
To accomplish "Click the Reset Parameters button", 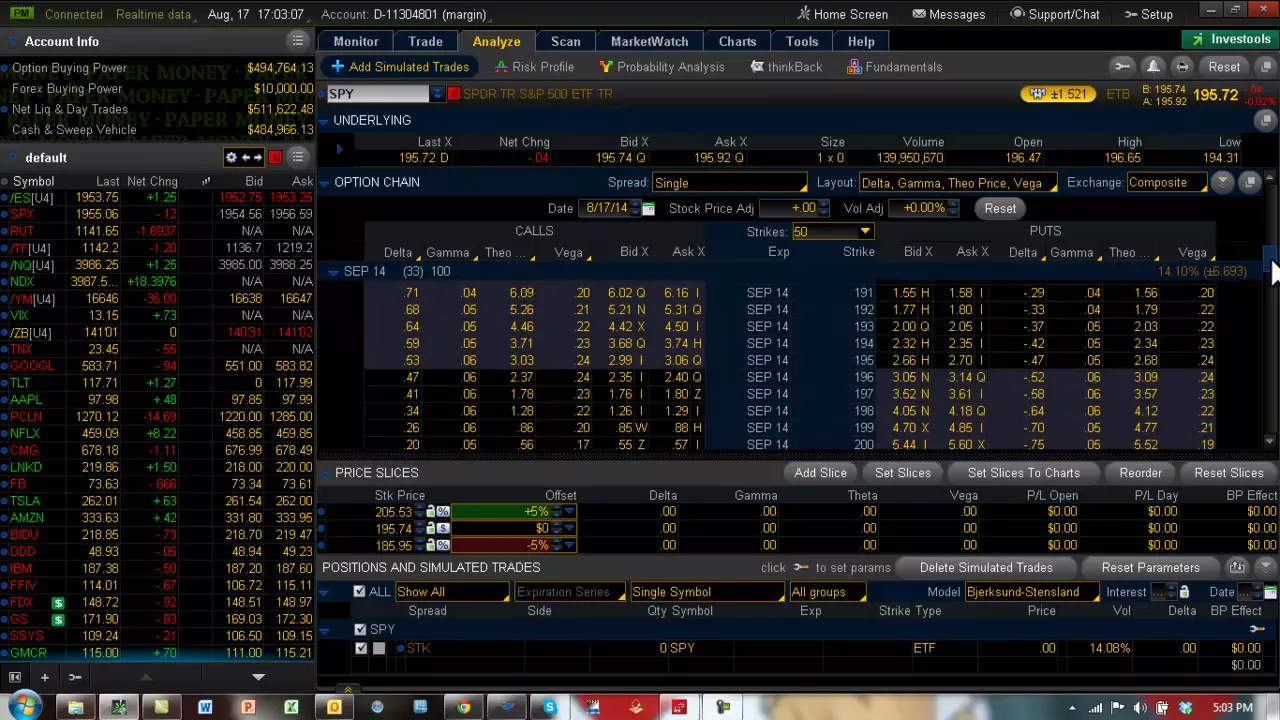I will coord(1150,568).
